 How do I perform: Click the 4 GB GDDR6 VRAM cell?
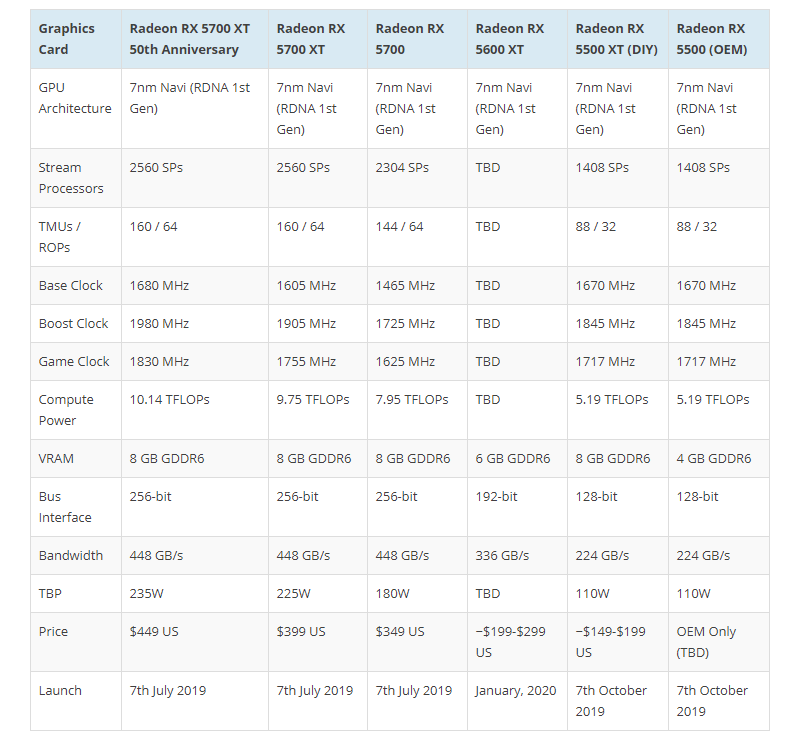pyautogui.click(x=719, y=459)
